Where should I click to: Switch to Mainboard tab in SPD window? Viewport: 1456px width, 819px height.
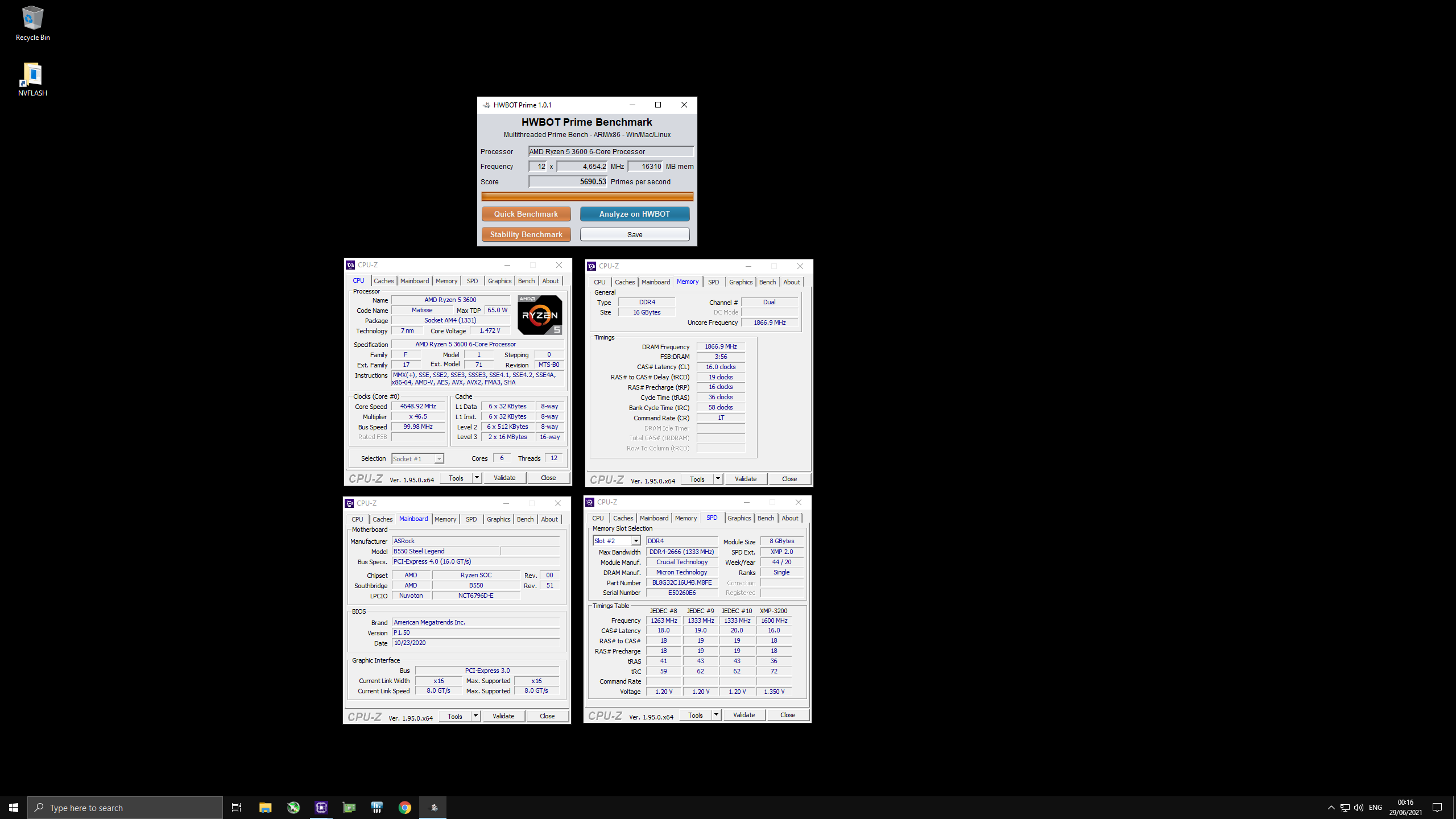click(x=654, y=518)
